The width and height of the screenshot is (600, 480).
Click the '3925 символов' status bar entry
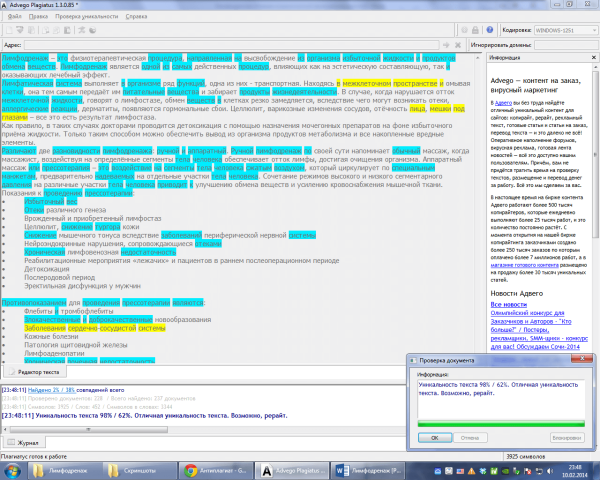(525, 456)
